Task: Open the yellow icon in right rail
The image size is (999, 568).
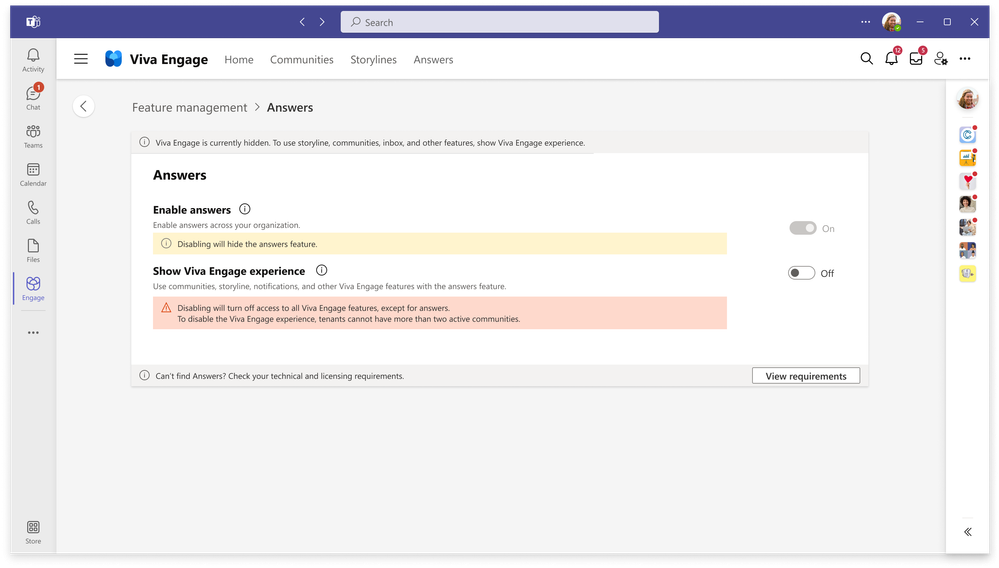Action: pyautogui.click(x=968, y=273)
